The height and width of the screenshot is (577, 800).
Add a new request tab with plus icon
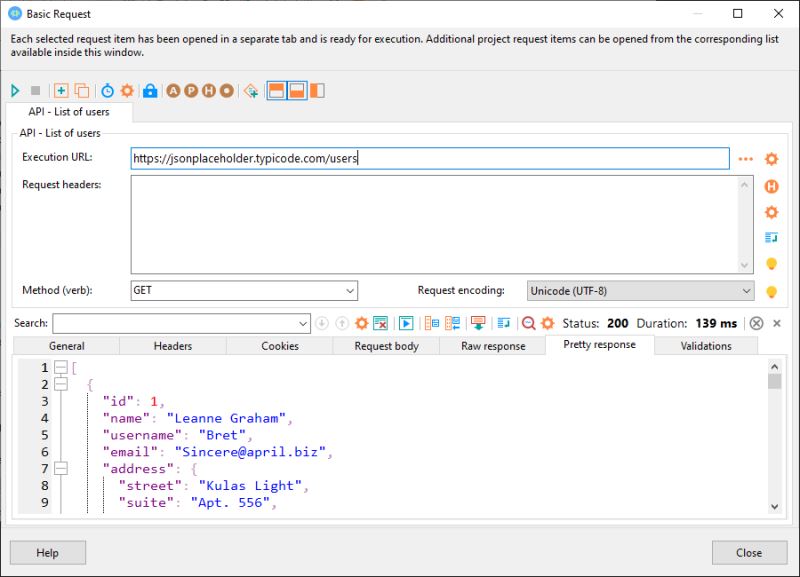[x=61, y=91]
